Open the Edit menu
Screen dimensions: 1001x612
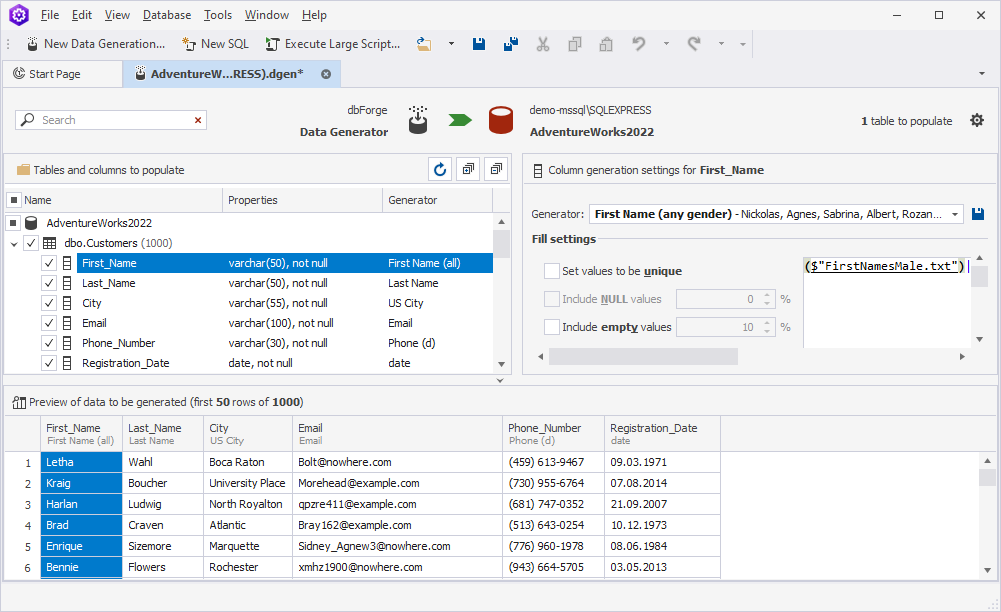(x=82, y=15)
